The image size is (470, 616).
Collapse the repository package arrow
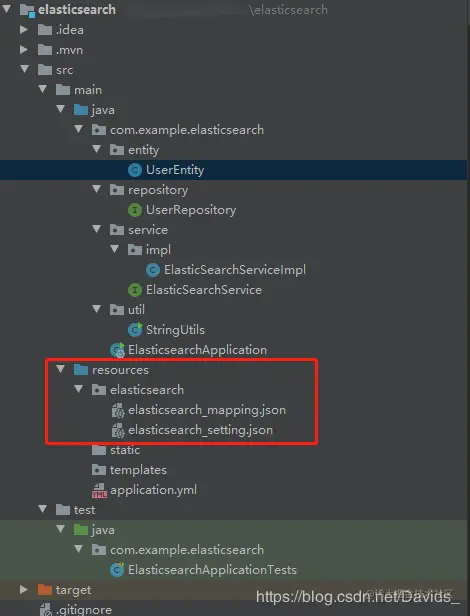coord(97,189)
